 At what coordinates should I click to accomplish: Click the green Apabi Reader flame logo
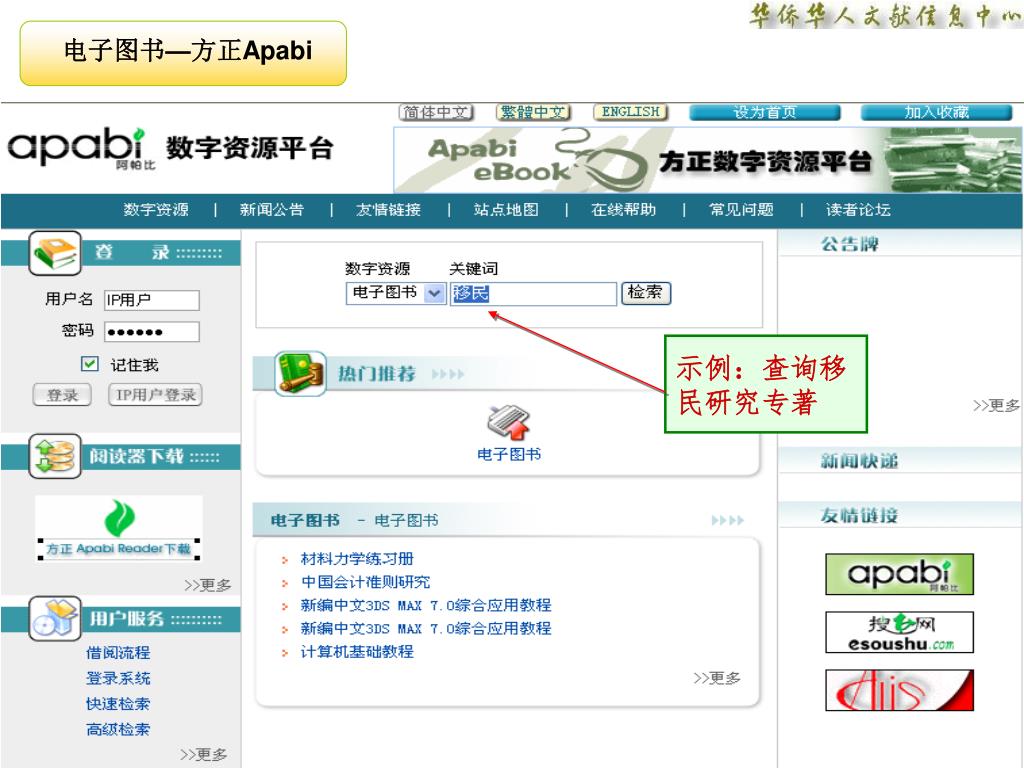[120, 519]
